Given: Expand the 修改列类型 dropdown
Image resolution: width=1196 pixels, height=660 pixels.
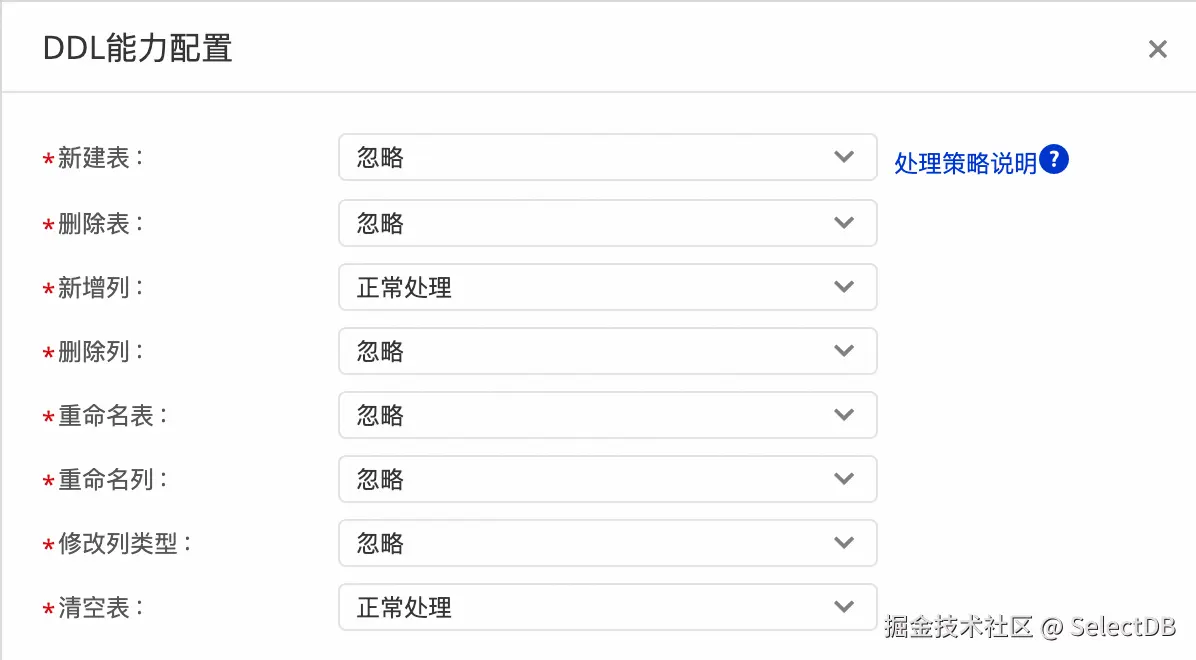Looking at the screenshot, I should point(608,543).
